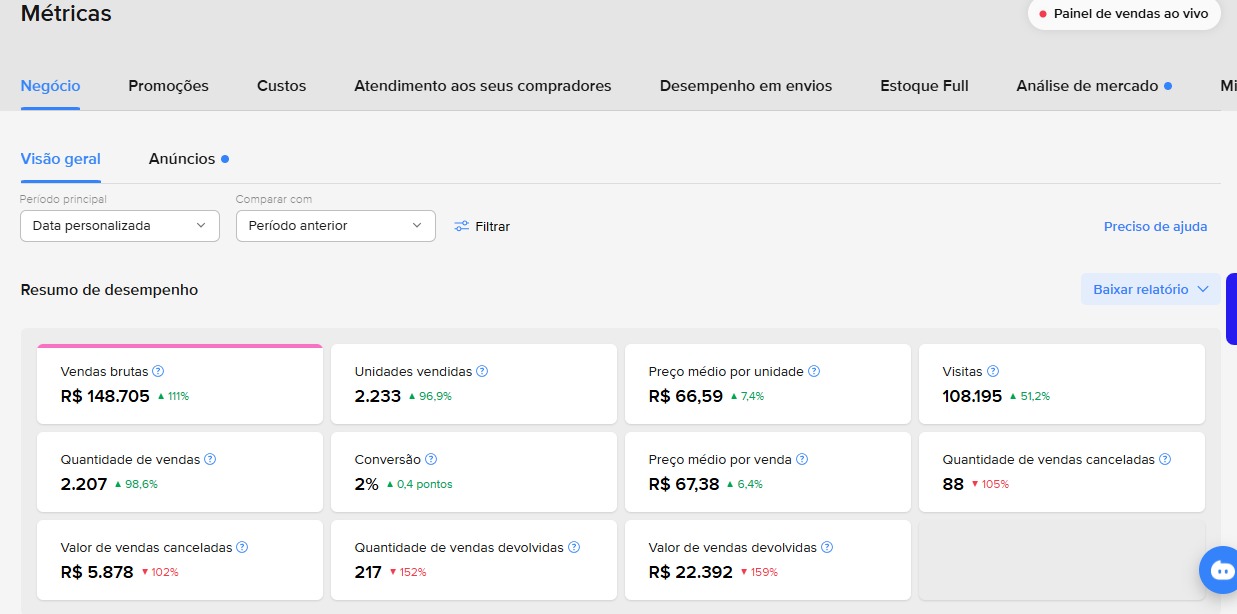Select the Vendas brutas metric card
Screen dimensions: 1237x614
pos(180,385)
